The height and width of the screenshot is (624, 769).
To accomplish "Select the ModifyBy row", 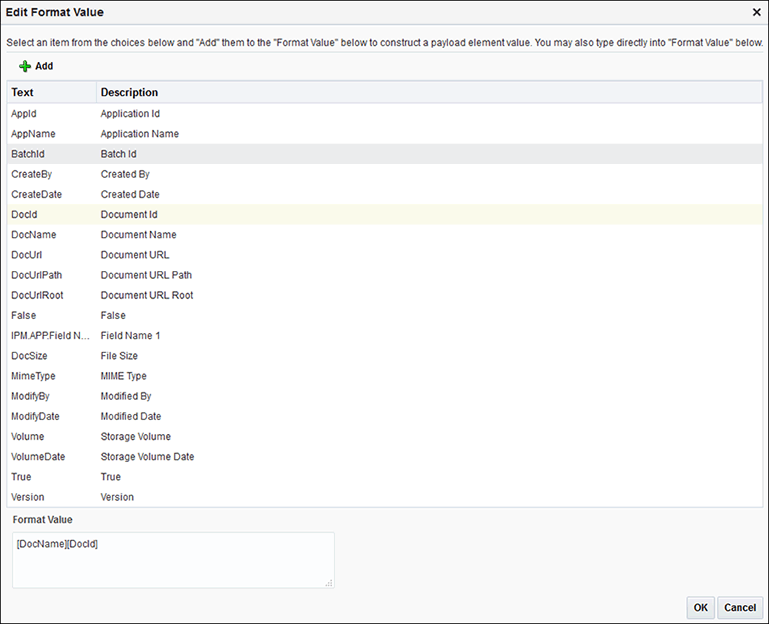I will coord(384,396).
